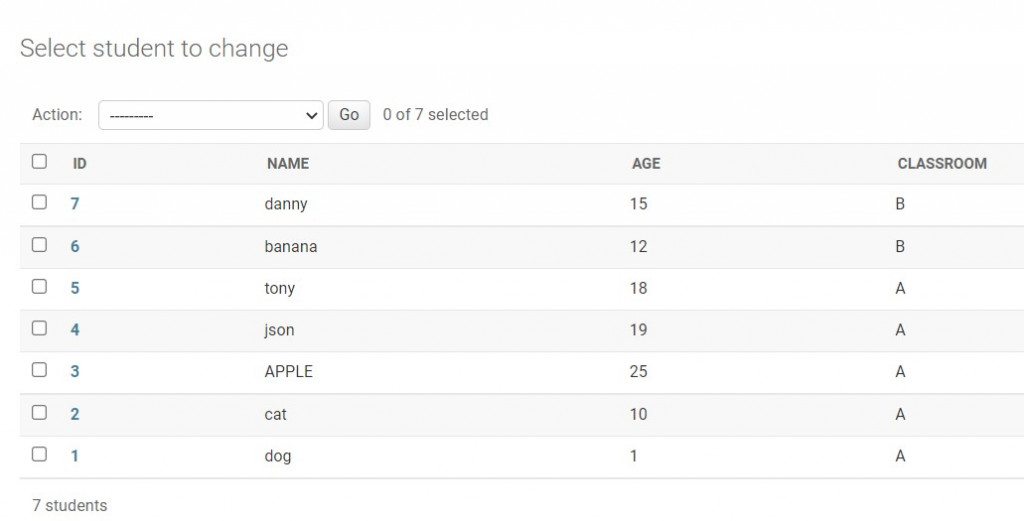Viewport: 1024px width, 521px height.
Task: Check the box next to cat
Action: click(39, 412)
